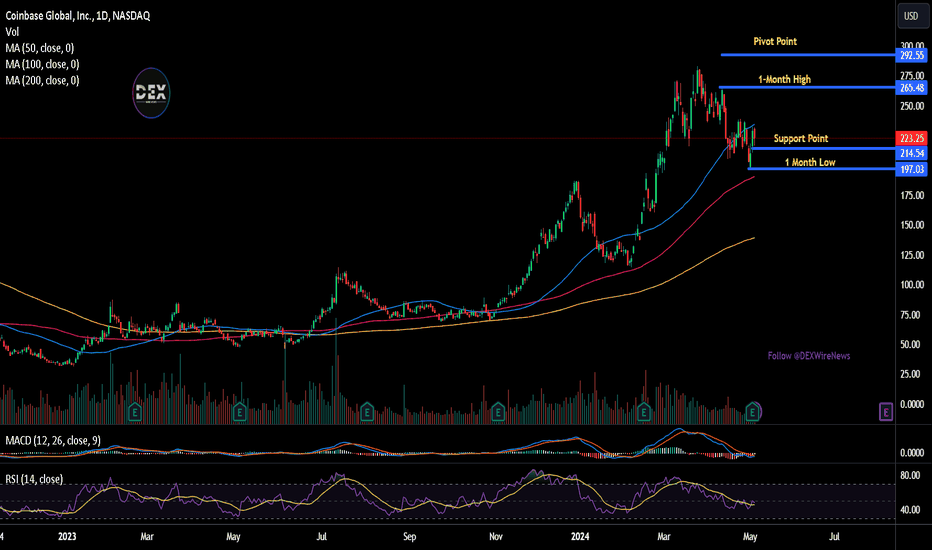Open the earnings marker near August 2023

tap(367, 411)
